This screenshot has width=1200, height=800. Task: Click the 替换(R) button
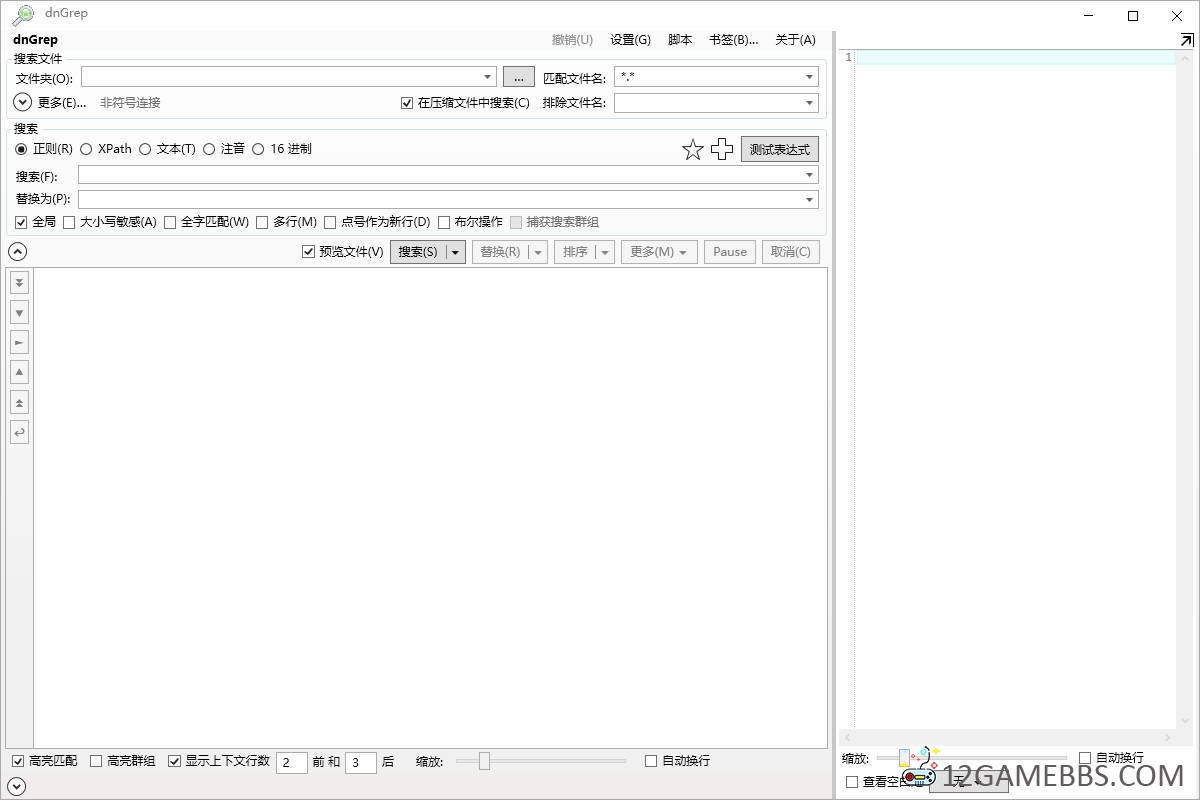coord(500,252)
